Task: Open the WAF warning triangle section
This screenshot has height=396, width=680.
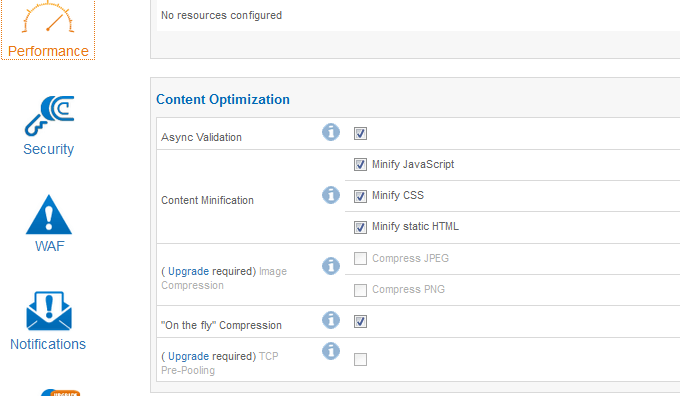Action: click(49, 223)
